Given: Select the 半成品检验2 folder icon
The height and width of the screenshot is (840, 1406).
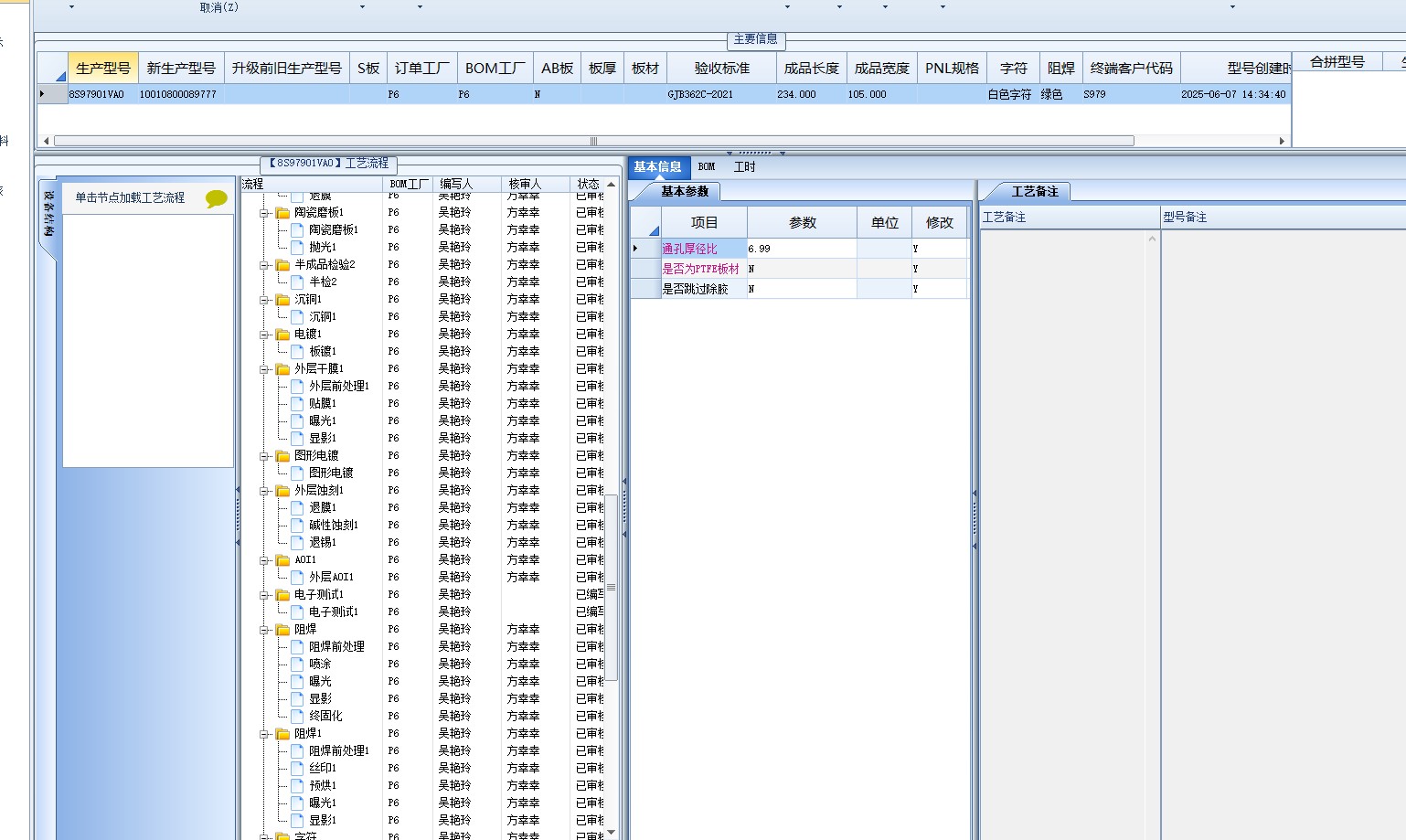Looking at the screenshot, I should coord(283,265).
